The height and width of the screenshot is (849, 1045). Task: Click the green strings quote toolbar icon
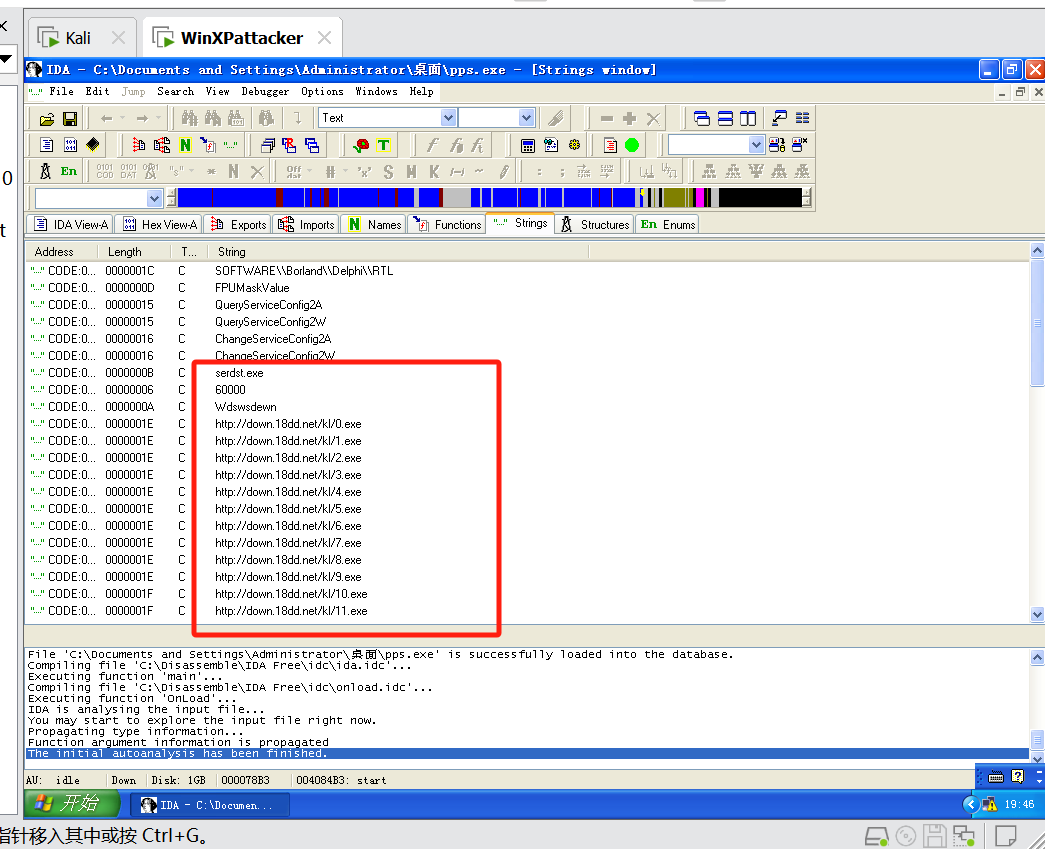tap(231, 145)
